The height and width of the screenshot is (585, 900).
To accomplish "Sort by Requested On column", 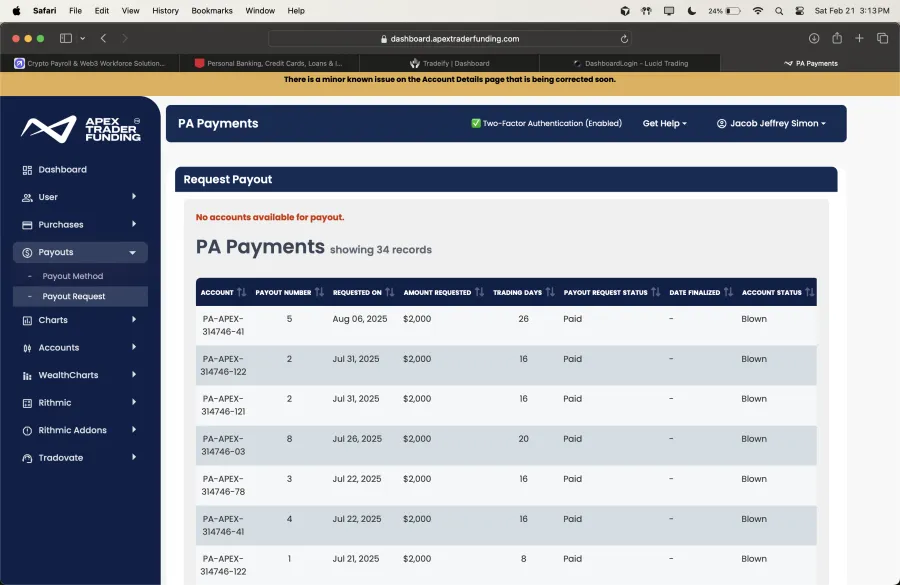I will (390, 292).
